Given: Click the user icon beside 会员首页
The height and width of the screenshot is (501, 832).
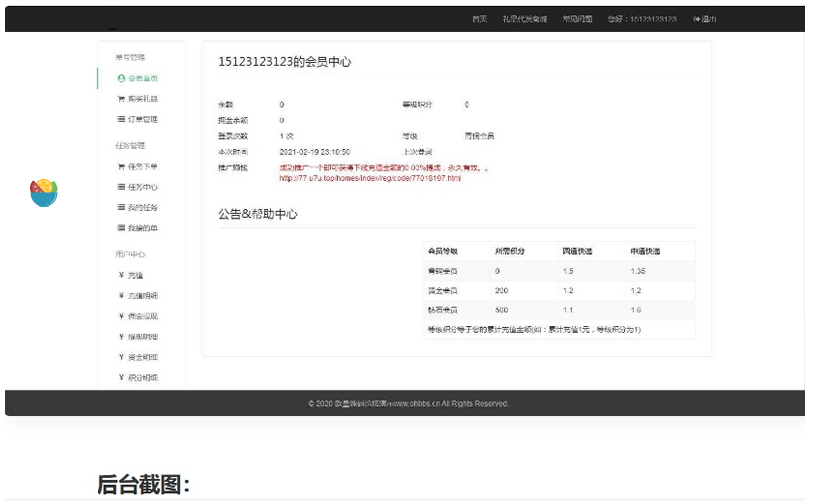Looking at the screenshot, I should coord(121,78).
